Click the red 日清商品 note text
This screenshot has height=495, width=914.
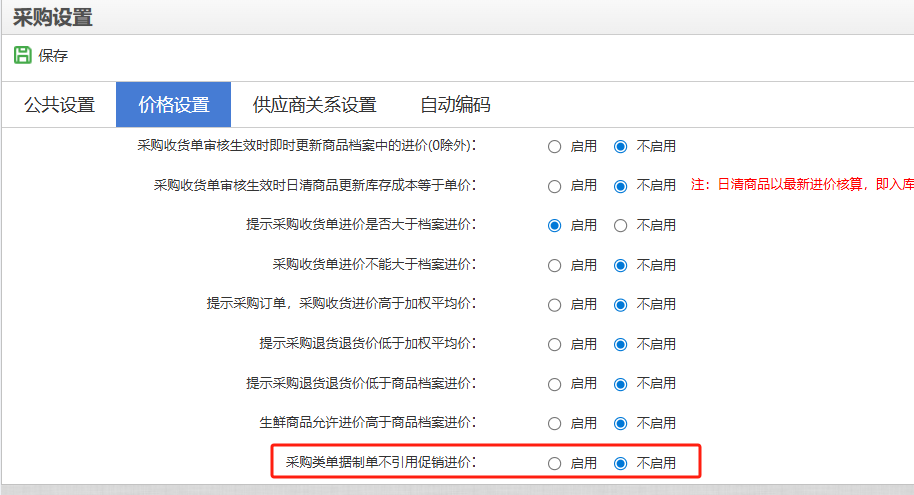coord(801,185)
